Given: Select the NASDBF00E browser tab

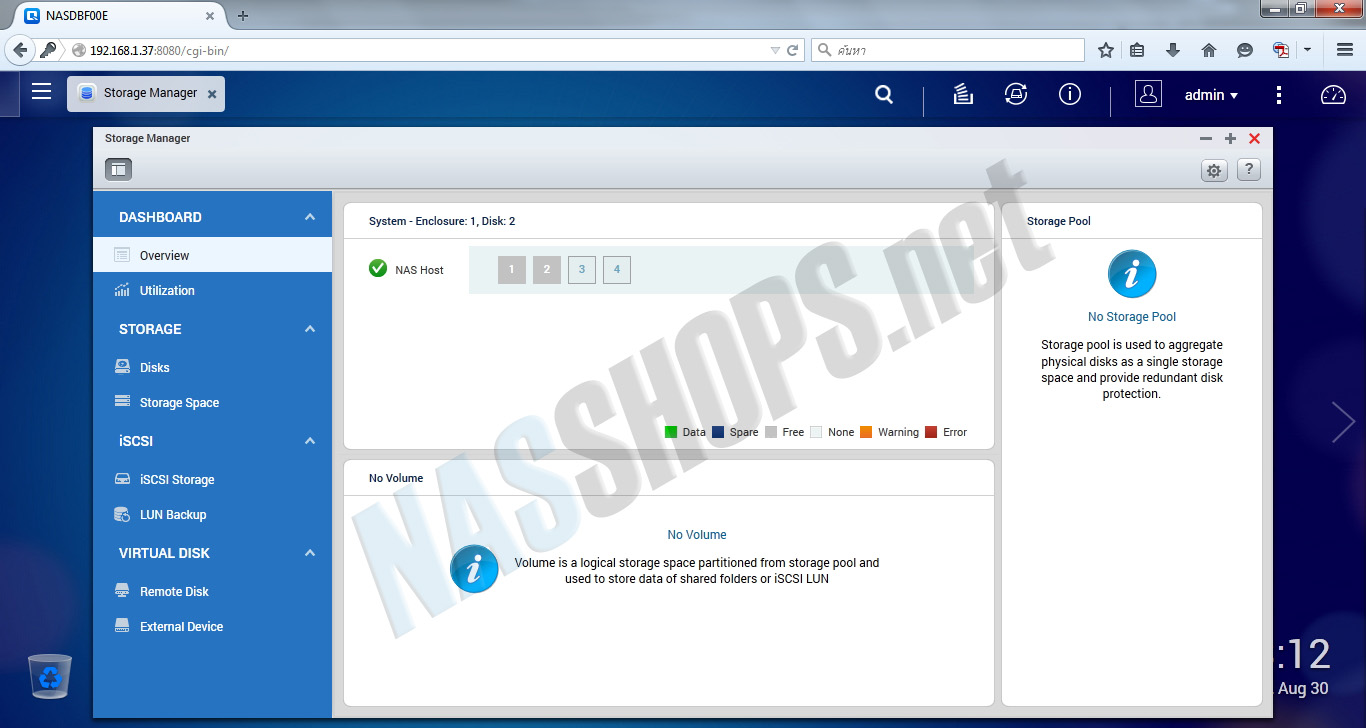Looking at the screenshot, I should coord(118,15).
